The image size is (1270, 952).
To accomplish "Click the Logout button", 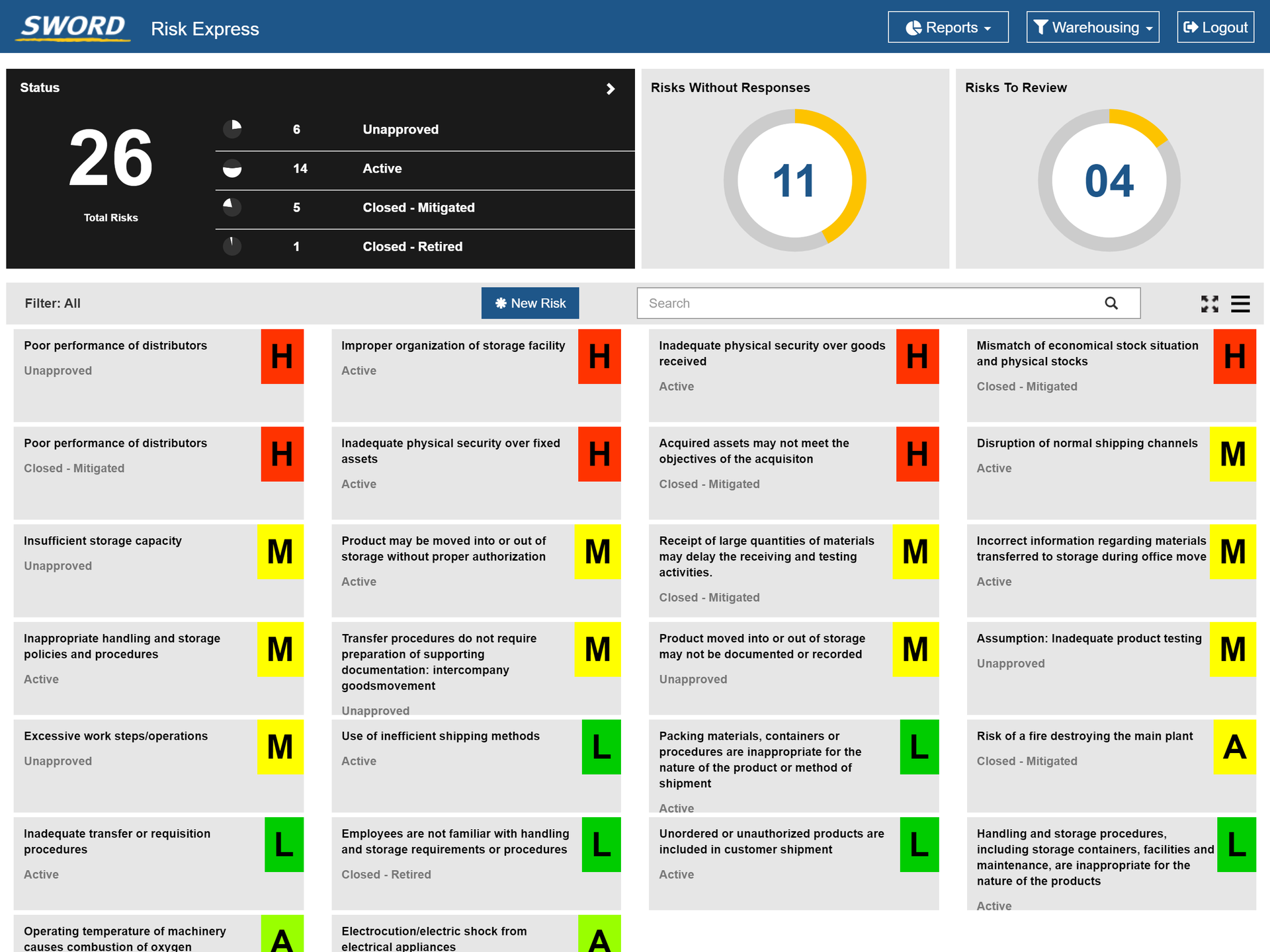I will 1215,27.
